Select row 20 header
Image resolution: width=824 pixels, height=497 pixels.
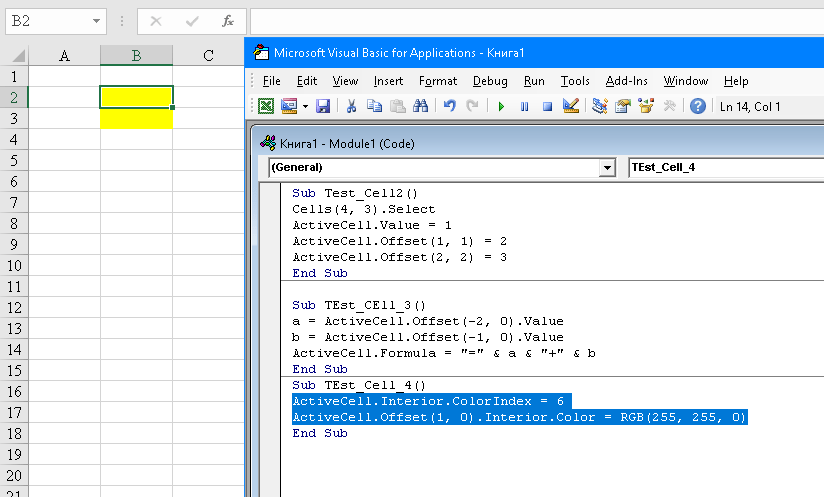point(14,475)
